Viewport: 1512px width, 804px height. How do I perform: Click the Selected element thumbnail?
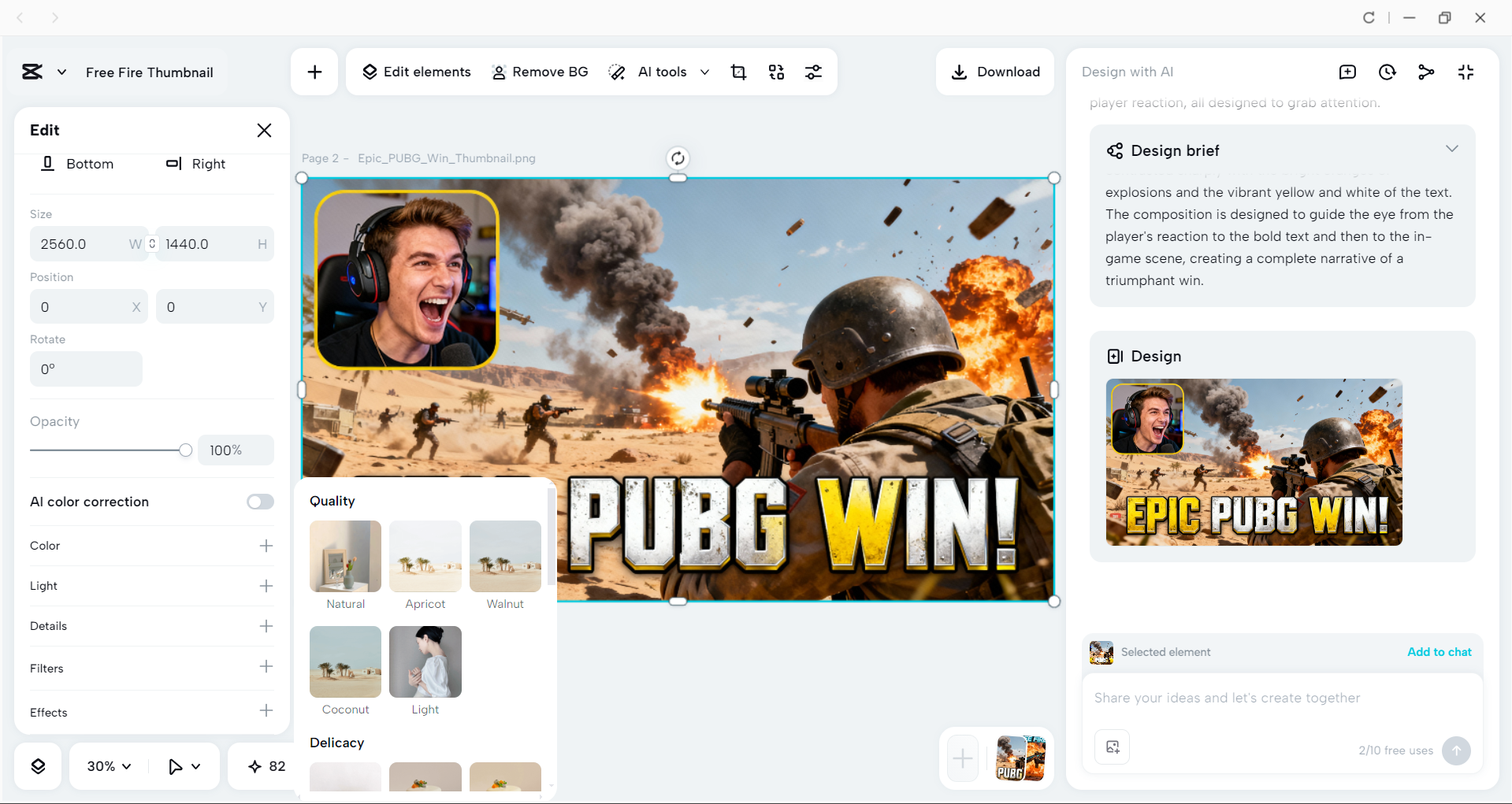(1101, 652)
